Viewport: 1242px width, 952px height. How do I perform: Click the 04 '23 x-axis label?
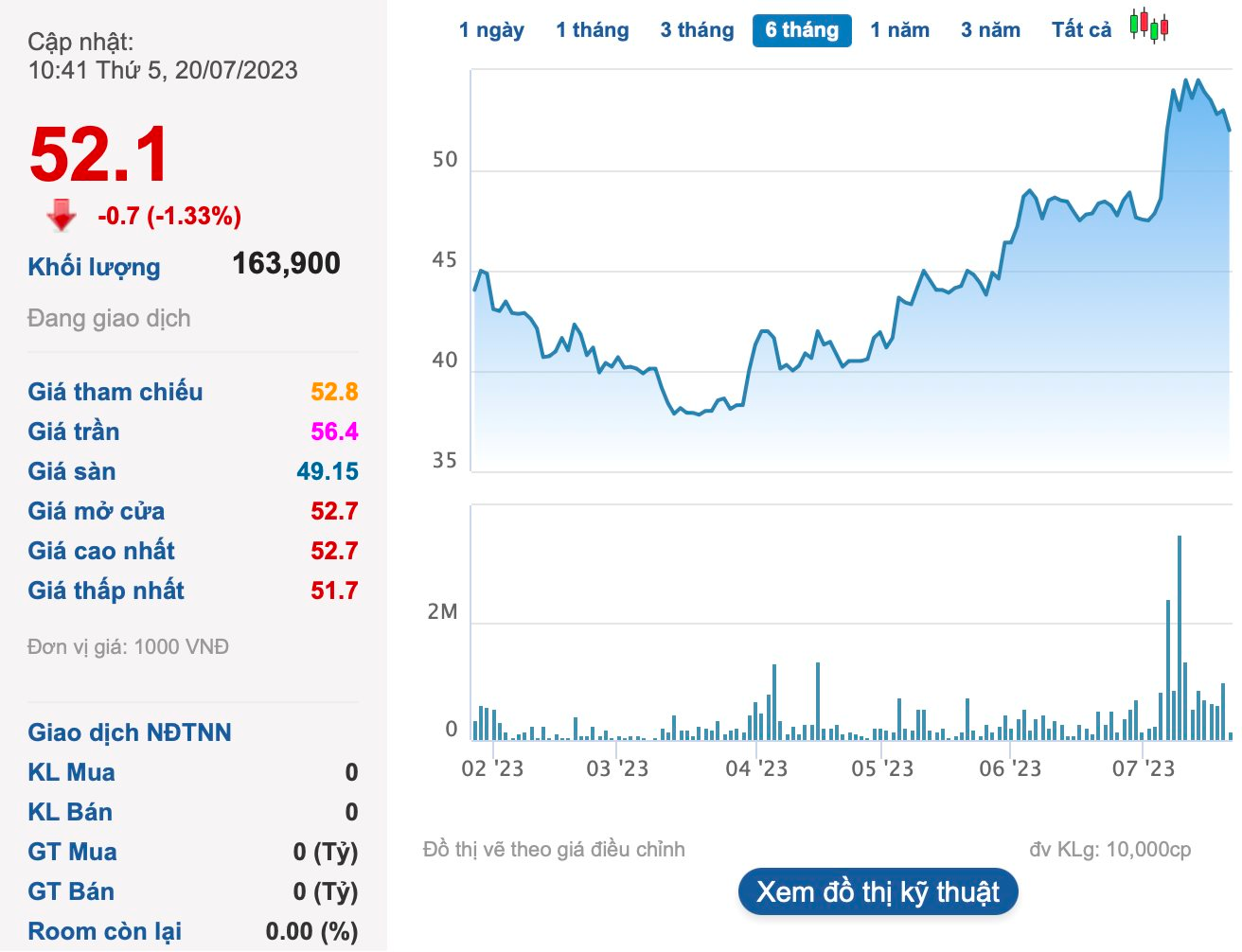[756, 768]
